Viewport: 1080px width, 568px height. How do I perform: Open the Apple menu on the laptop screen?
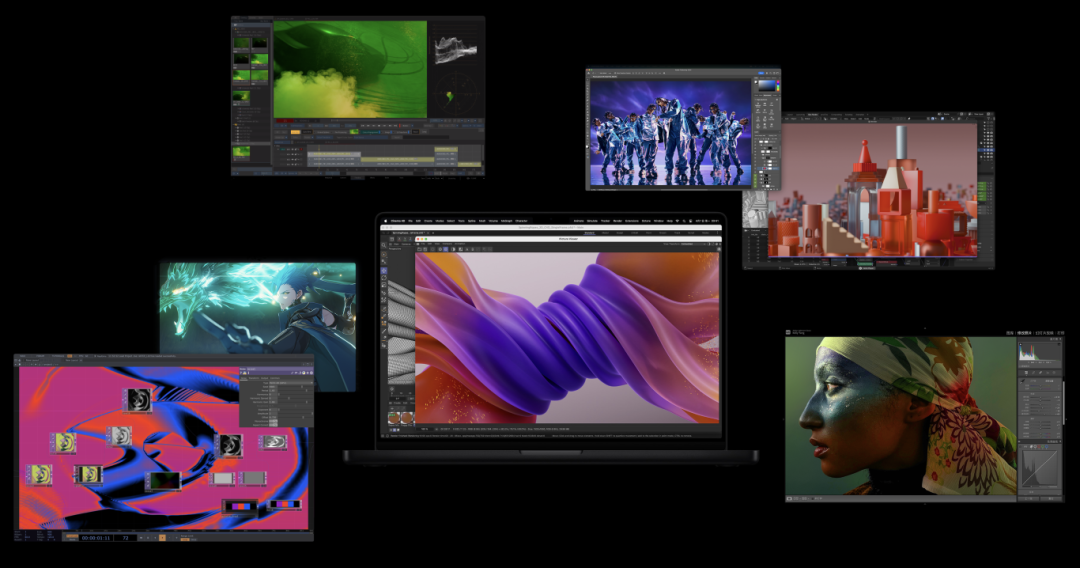[x=384, y=220]
